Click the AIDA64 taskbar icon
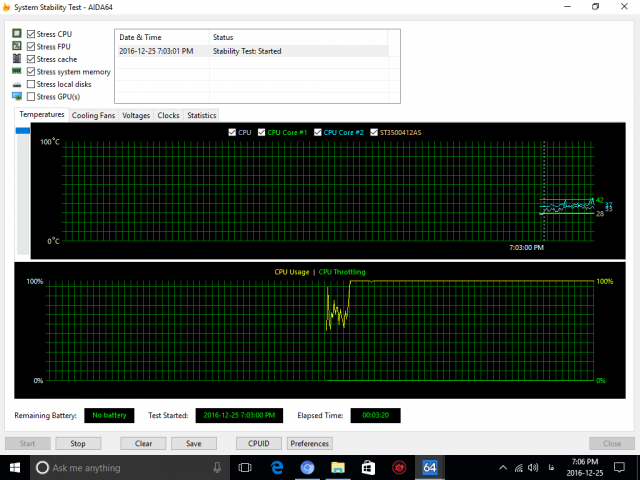640x480 pixels. 430,467
